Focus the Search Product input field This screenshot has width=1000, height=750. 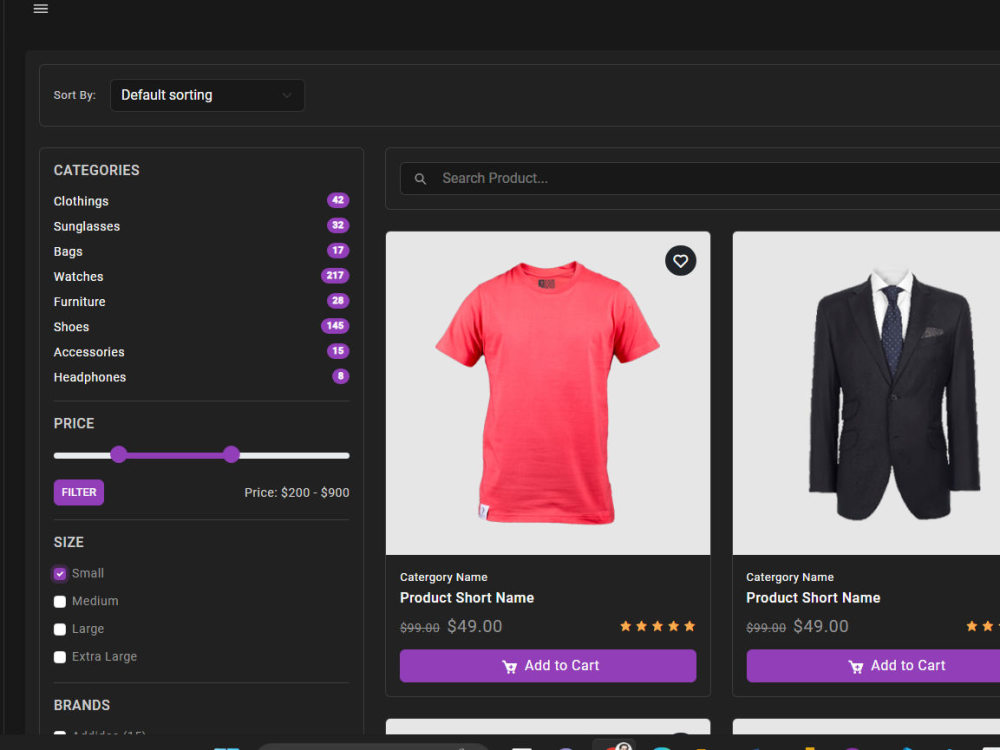702,179
